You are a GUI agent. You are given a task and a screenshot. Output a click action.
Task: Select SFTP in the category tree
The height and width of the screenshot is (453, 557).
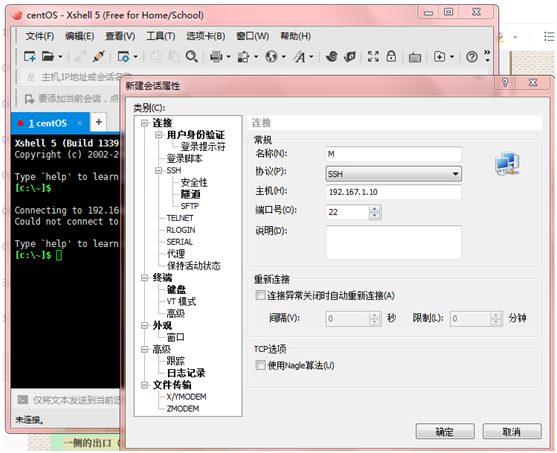[190, 206]
